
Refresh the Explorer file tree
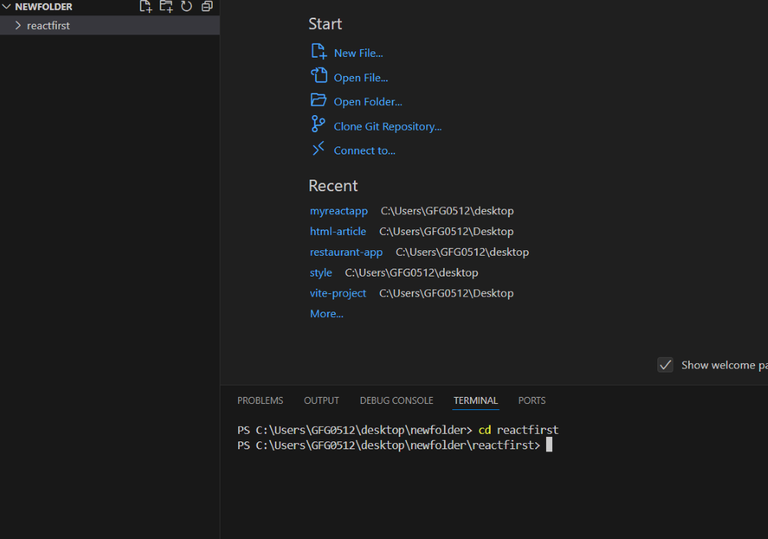(187, 6)
